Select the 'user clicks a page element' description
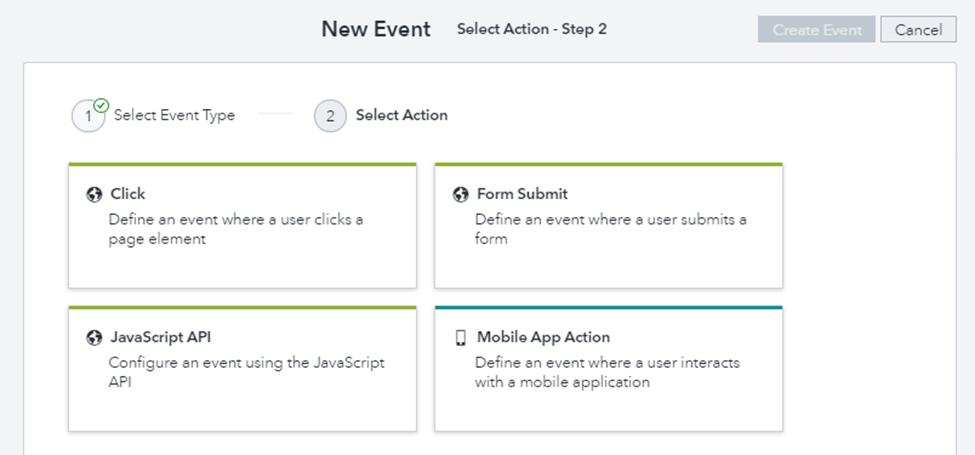This screenshot has width=975, height=455. pos(236,229)
